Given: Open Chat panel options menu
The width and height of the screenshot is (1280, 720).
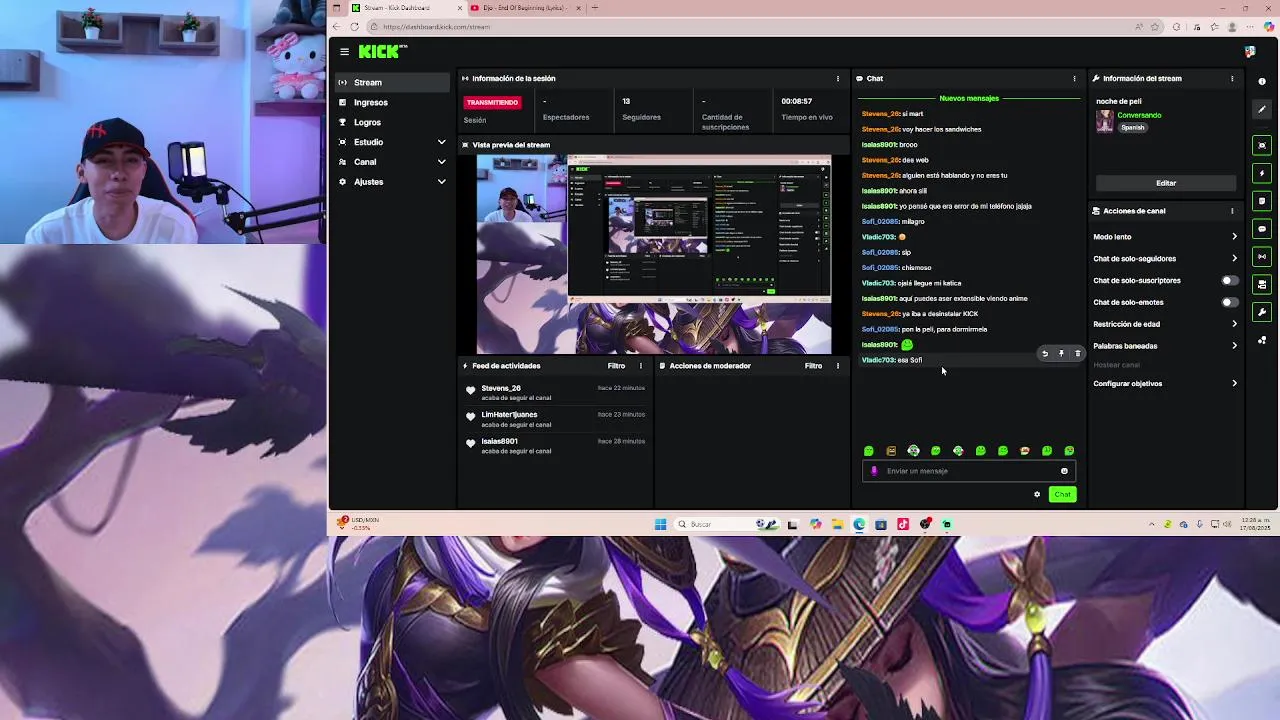Looking at the screenshot, I should [x=1075, y=78].
